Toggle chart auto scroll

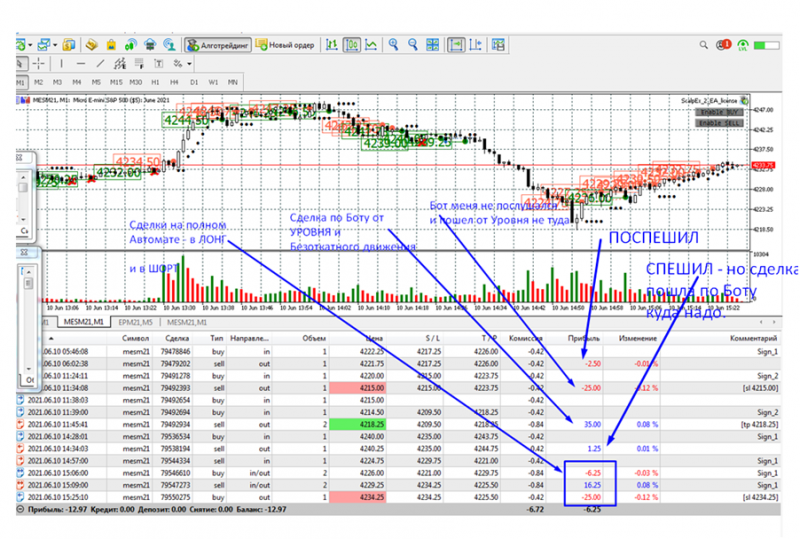click(x=456, y=45)
